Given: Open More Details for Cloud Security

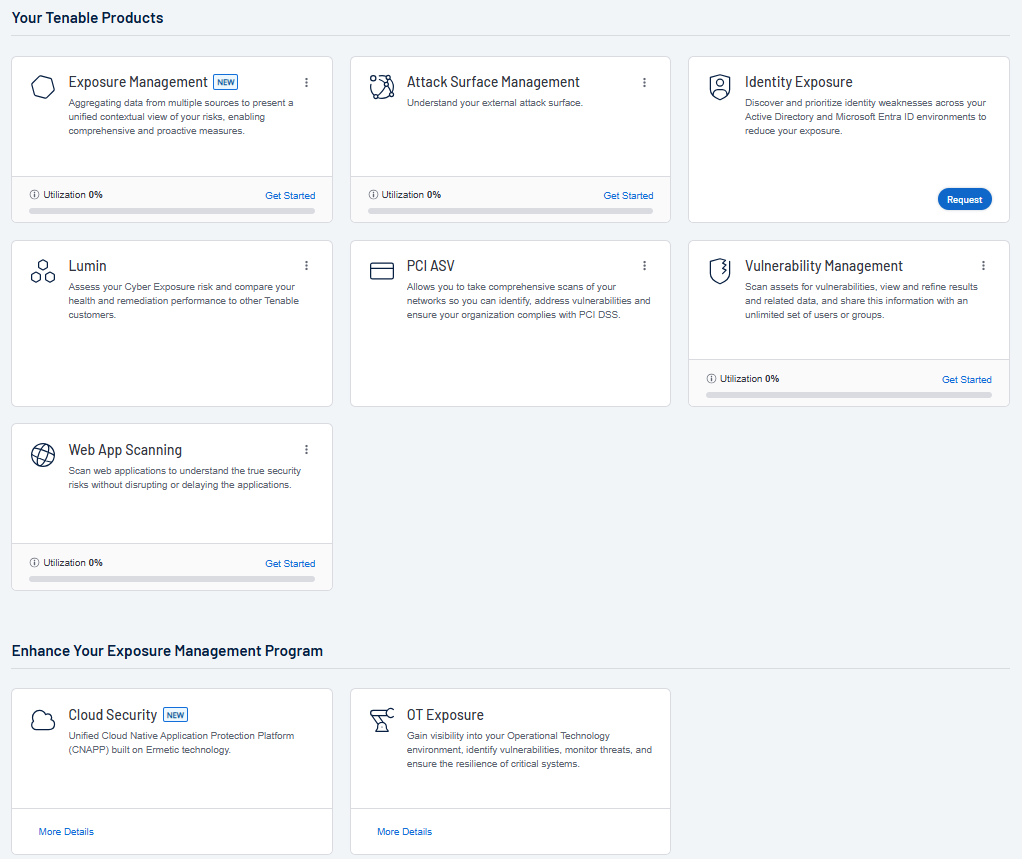Looking at the screenshot, I should (66, 832).
